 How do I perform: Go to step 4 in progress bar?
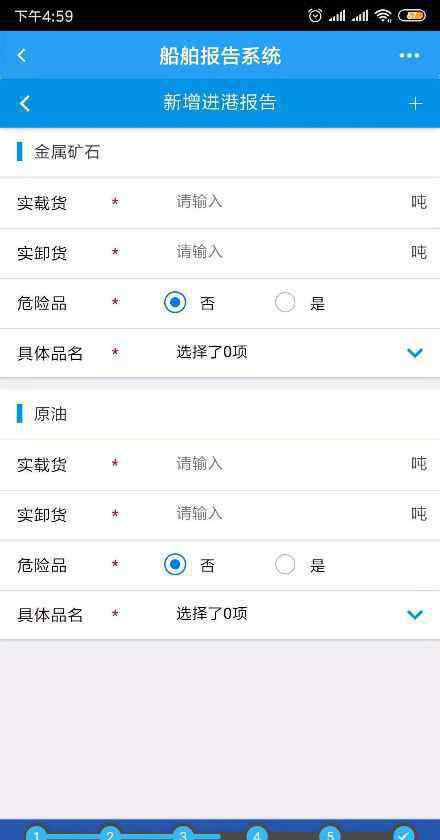pos(257,834)
